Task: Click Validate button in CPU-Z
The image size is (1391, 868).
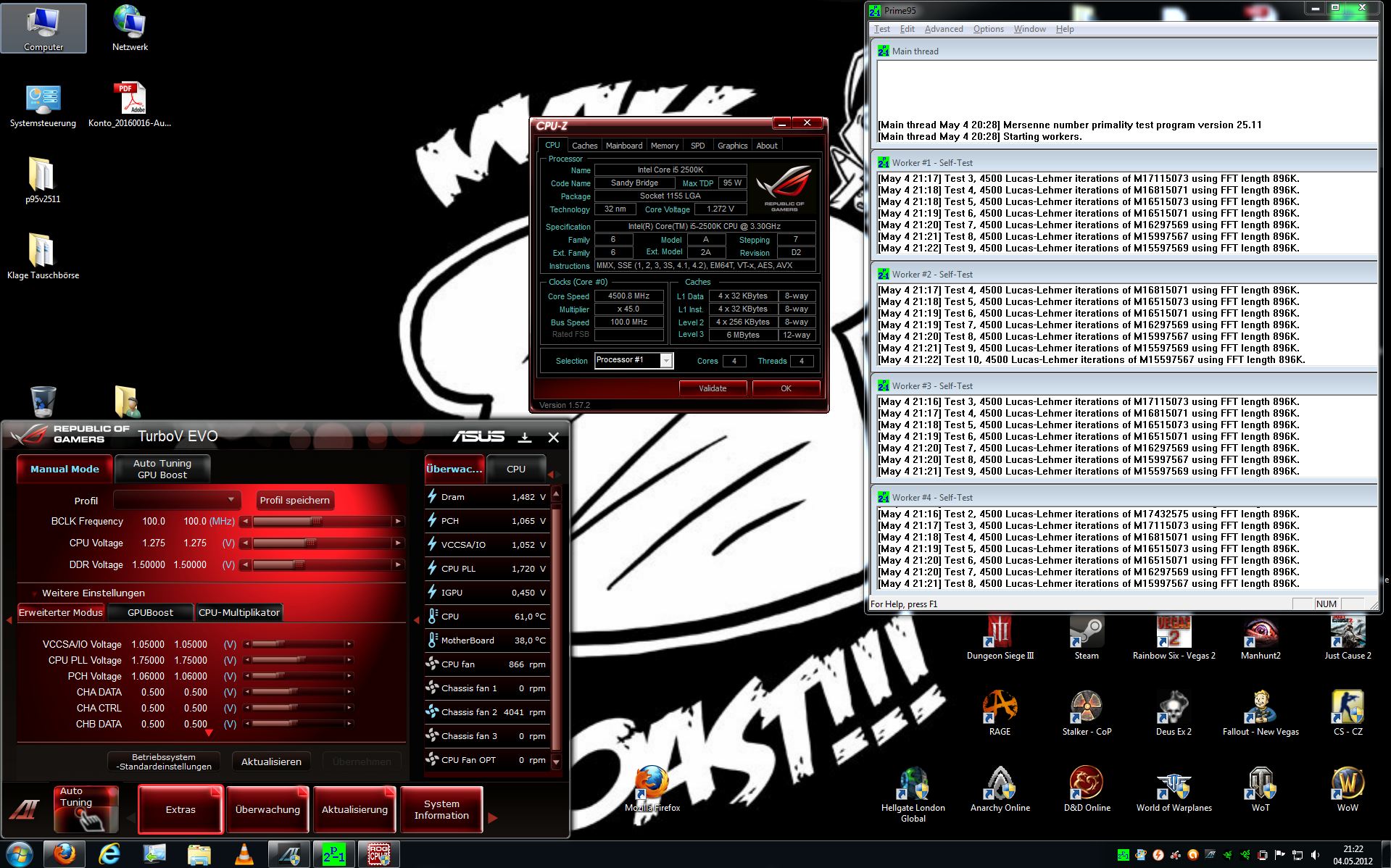Action: tap(713, 388)
